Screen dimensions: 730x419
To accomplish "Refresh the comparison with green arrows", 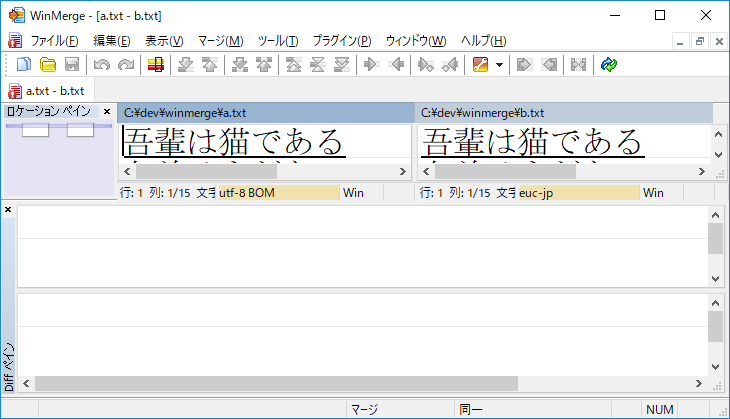I will tap(608, 64).
